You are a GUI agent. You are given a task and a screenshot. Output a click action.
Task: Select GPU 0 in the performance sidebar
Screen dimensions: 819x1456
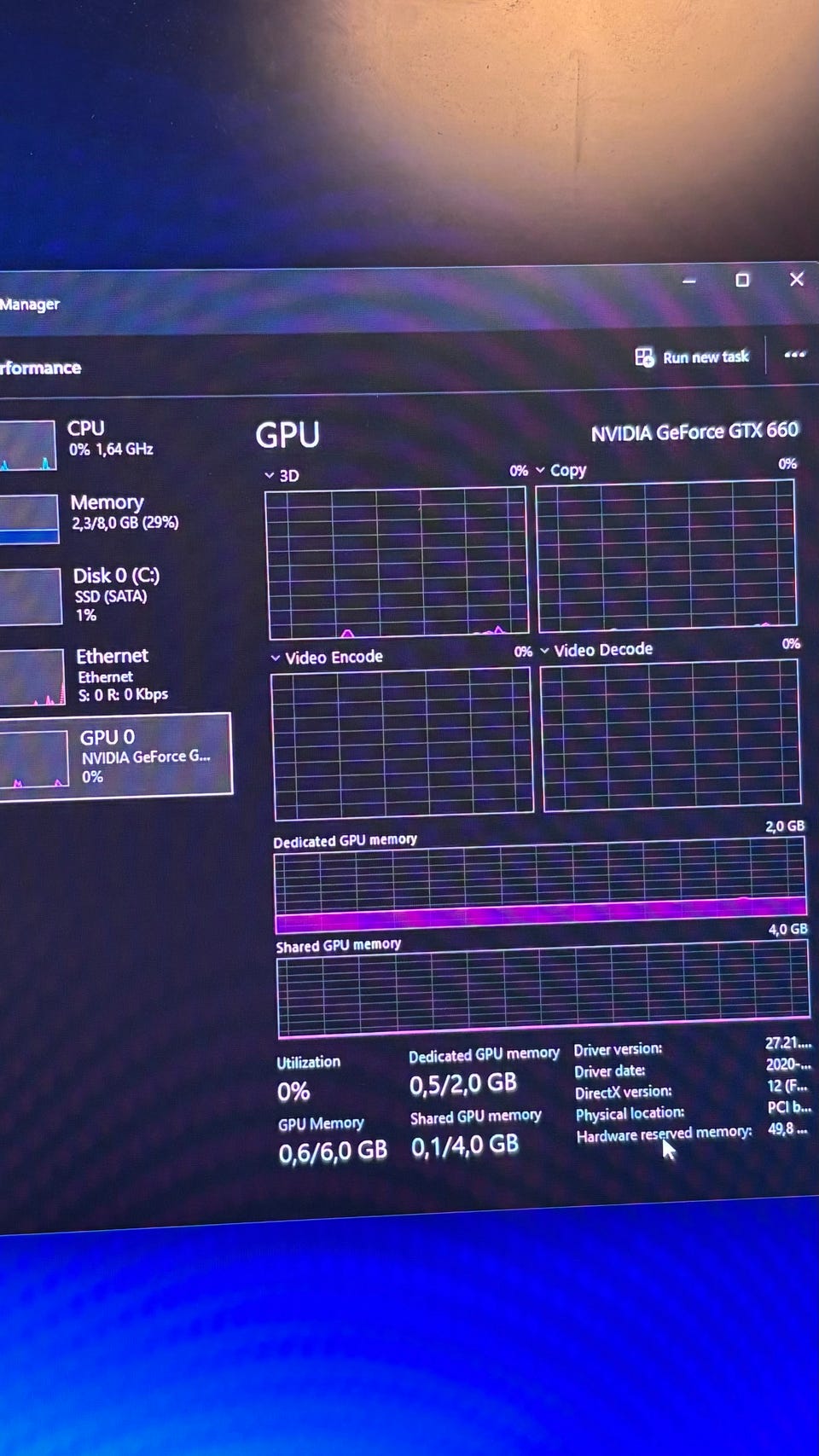pyautogui.click(x=115, y=756)
